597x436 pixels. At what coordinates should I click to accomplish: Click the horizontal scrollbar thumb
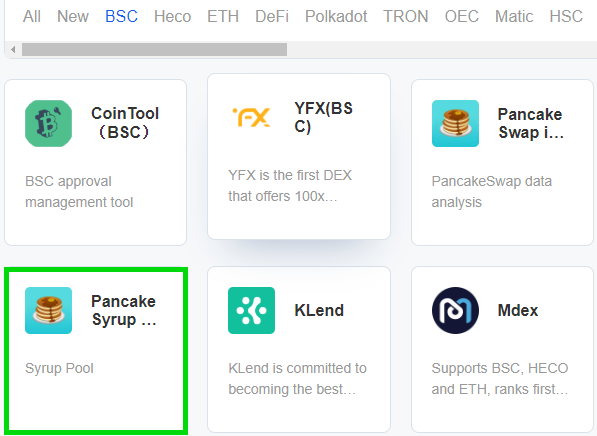154,50
